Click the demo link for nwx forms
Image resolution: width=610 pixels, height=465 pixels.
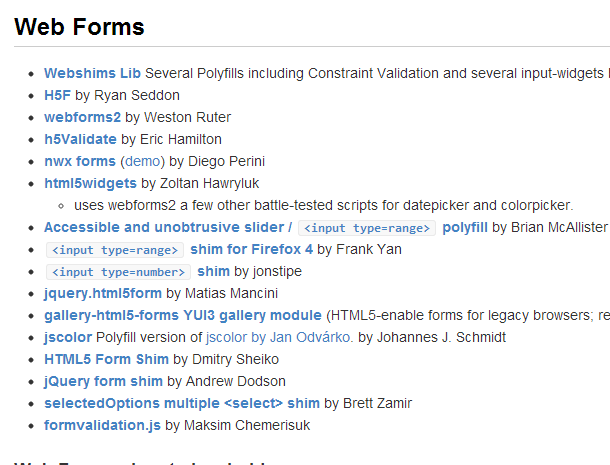(142, 161)
